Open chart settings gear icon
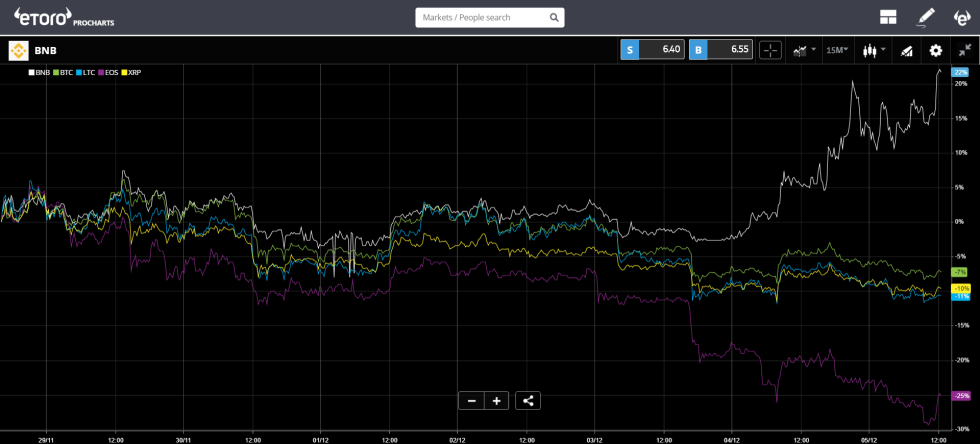Screen dimensions: 980x444 pos(936,50)
